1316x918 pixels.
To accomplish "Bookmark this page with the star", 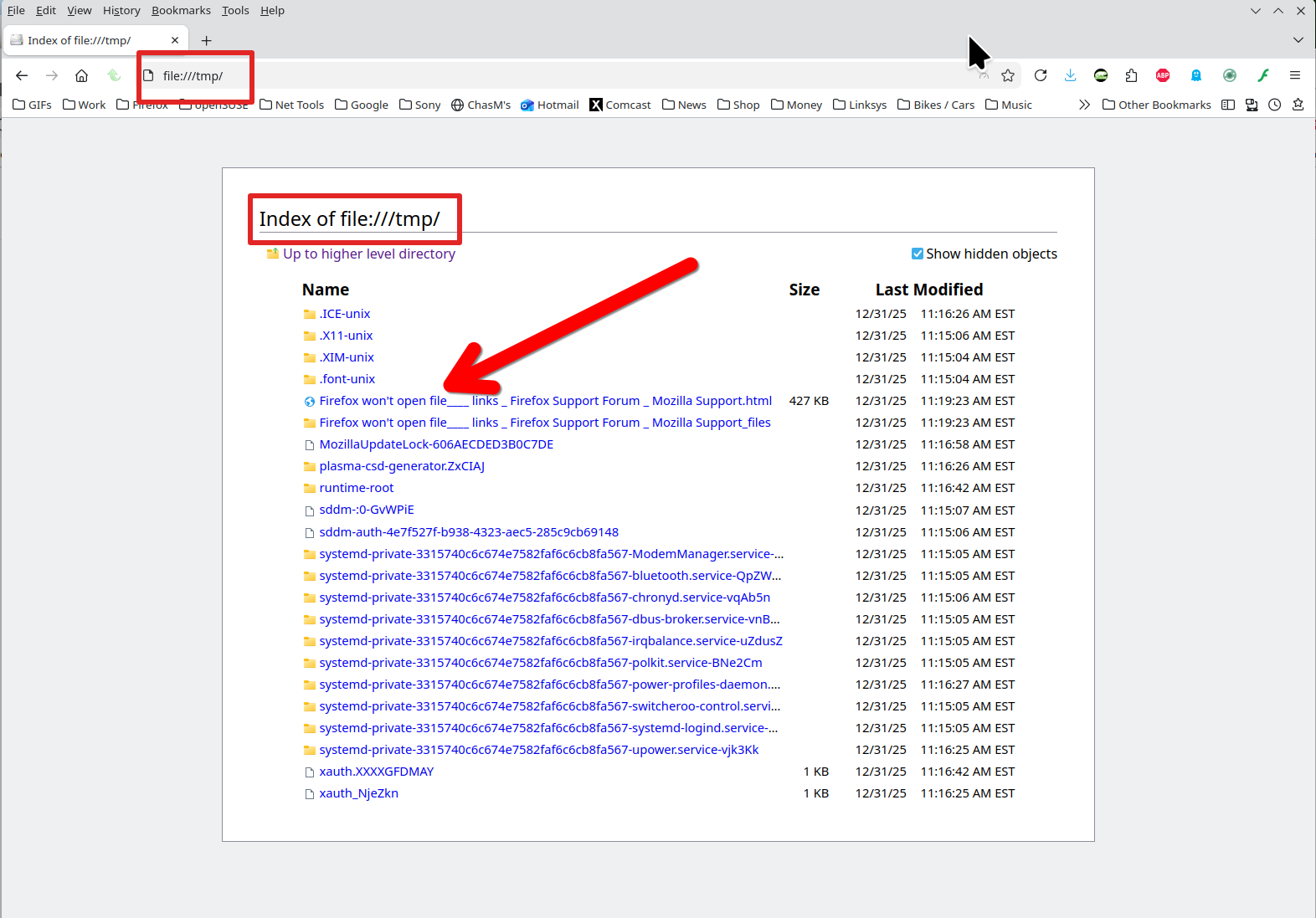I will click(x=1008, y=75).
